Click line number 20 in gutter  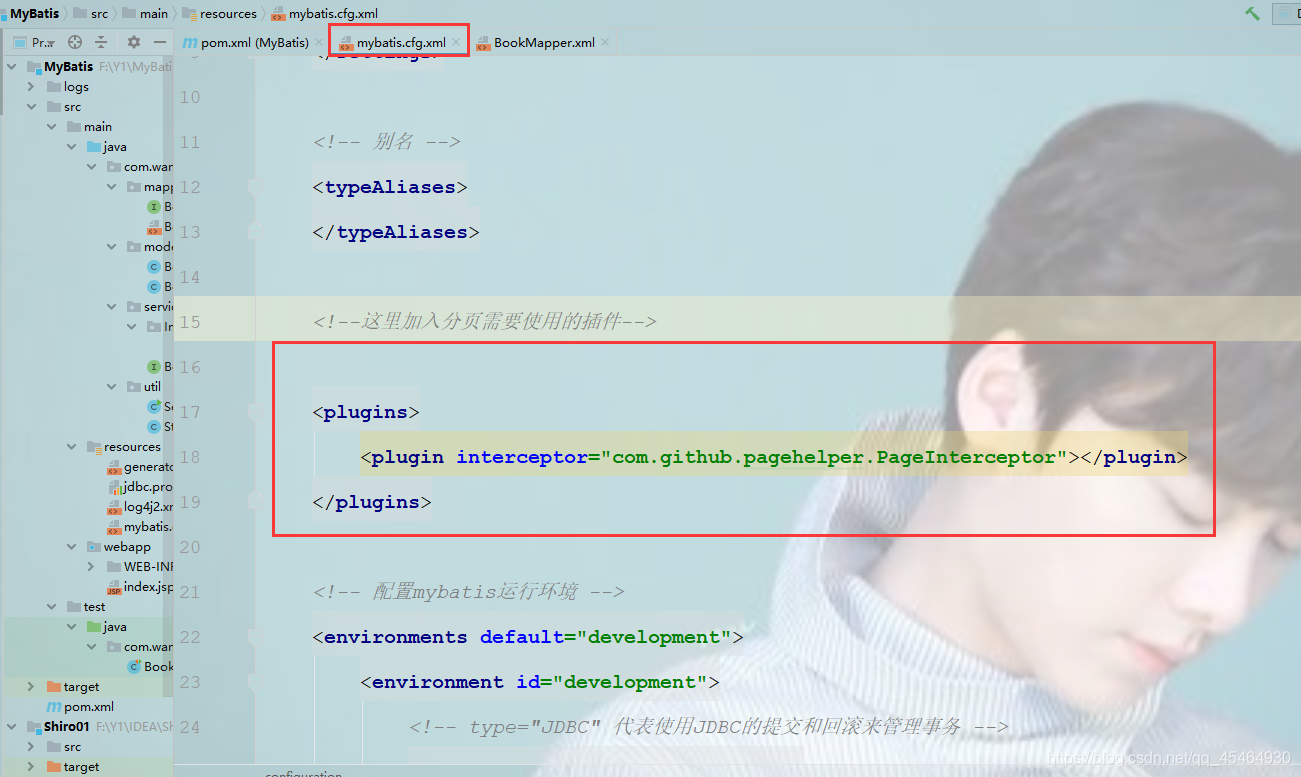[189, 547]
